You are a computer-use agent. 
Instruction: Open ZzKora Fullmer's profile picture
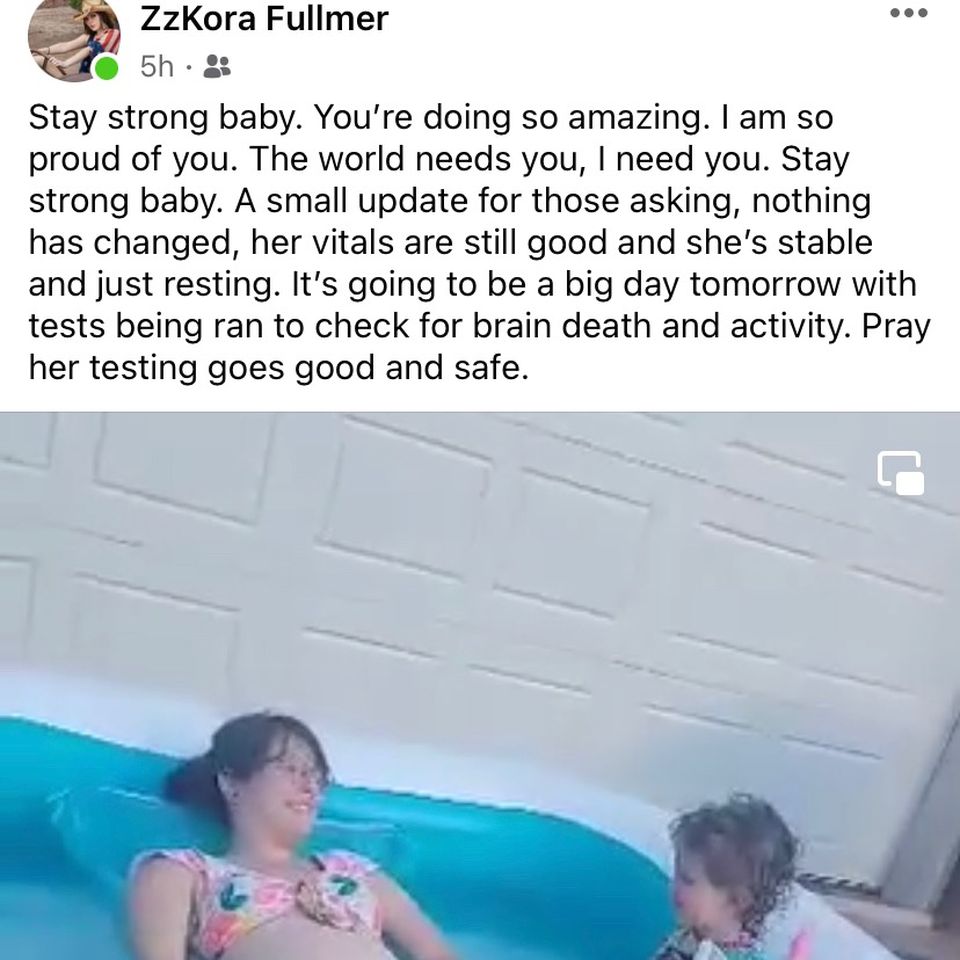click(73, 39)
